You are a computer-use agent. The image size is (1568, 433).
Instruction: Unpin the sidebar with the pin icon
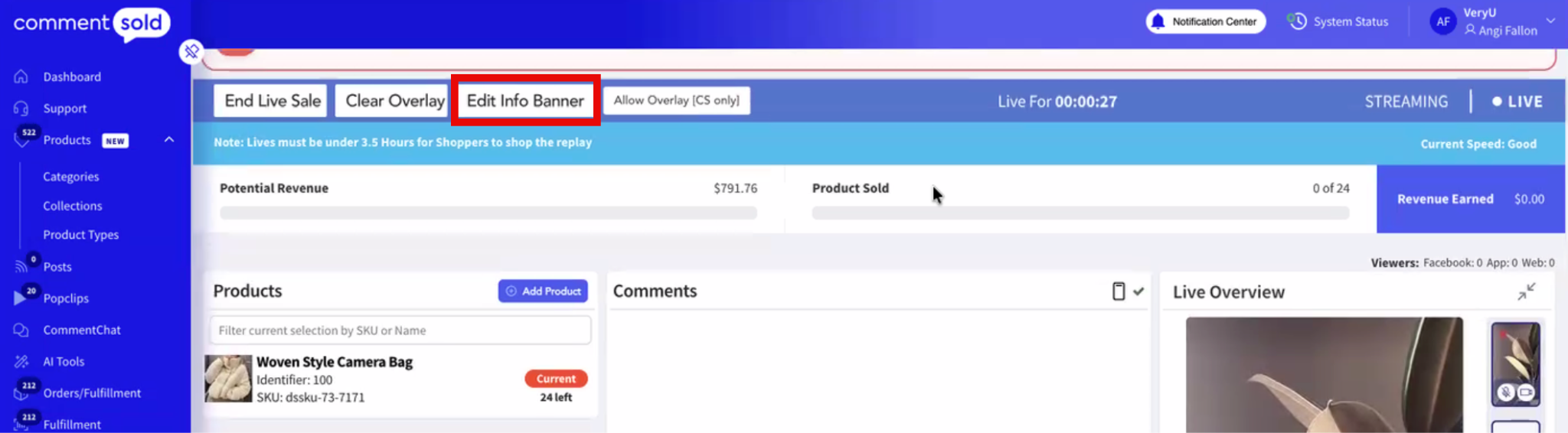tap(191, 51)
